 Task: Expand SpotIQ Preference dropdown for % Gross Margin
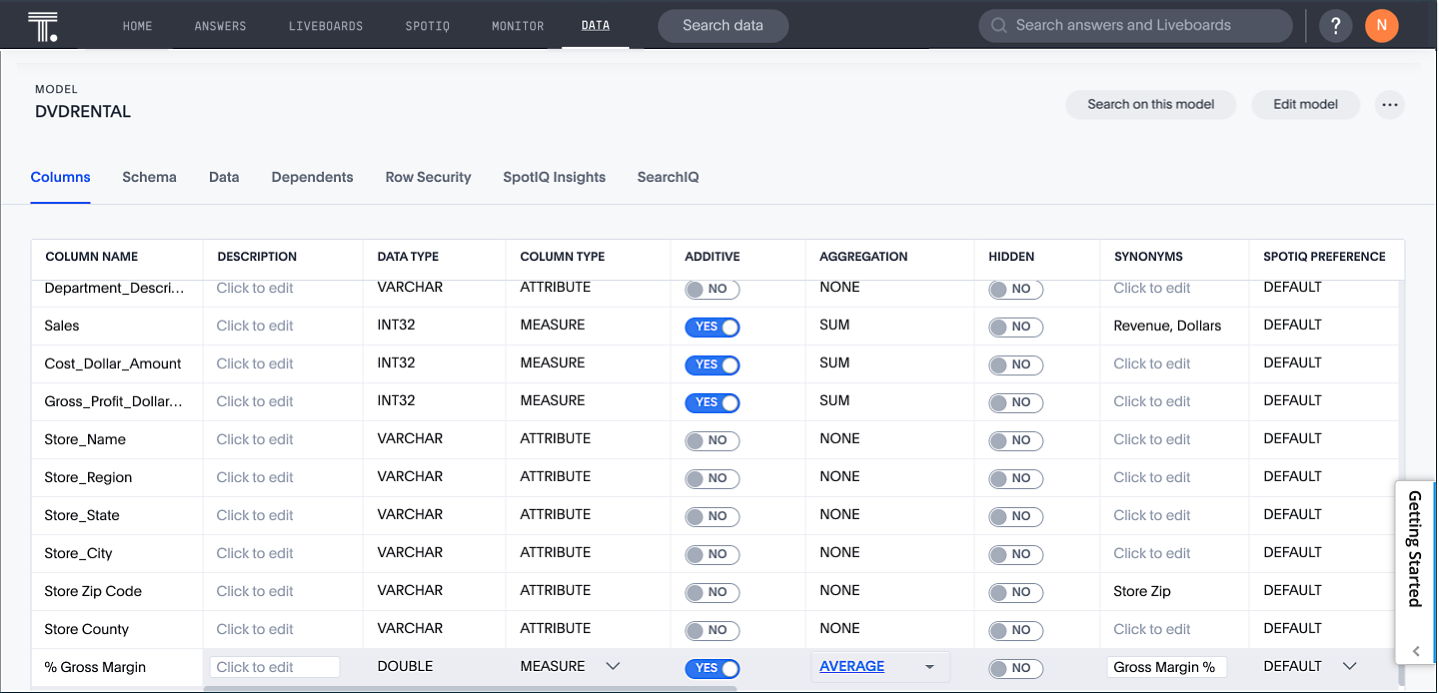click(x=1349, y=667)
